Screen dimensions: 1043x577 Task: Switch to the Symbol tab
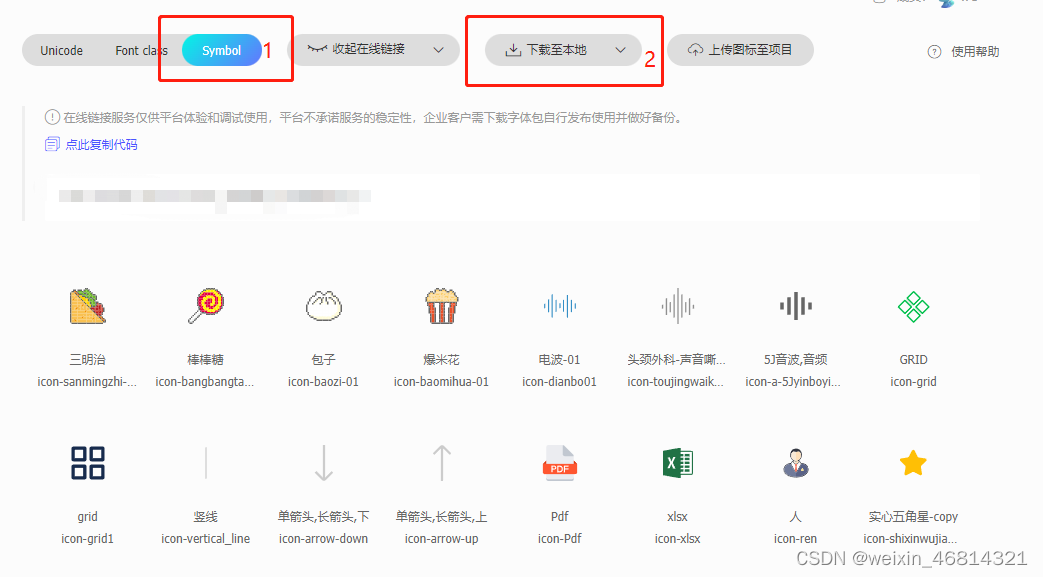[x=222, y=51]
